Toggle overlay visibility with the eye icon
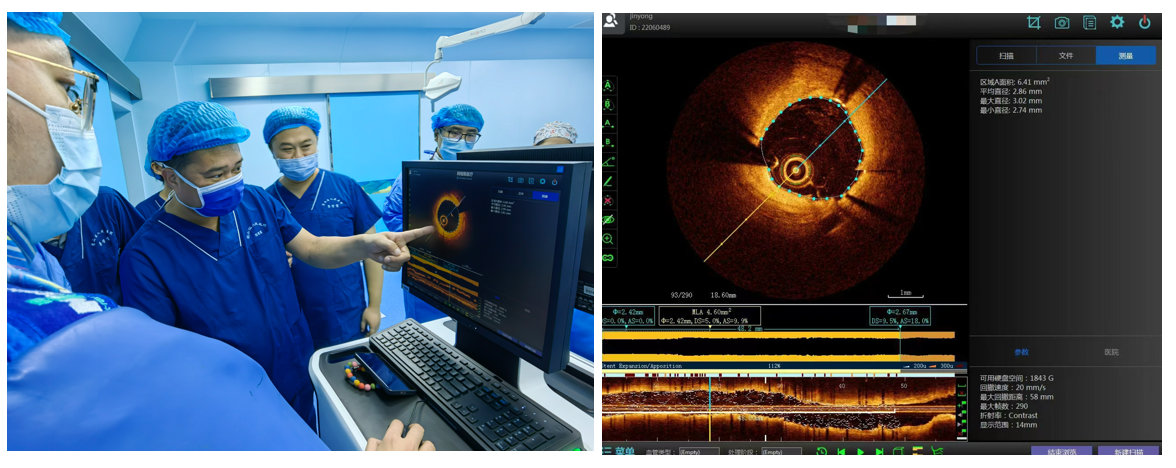 608,219
